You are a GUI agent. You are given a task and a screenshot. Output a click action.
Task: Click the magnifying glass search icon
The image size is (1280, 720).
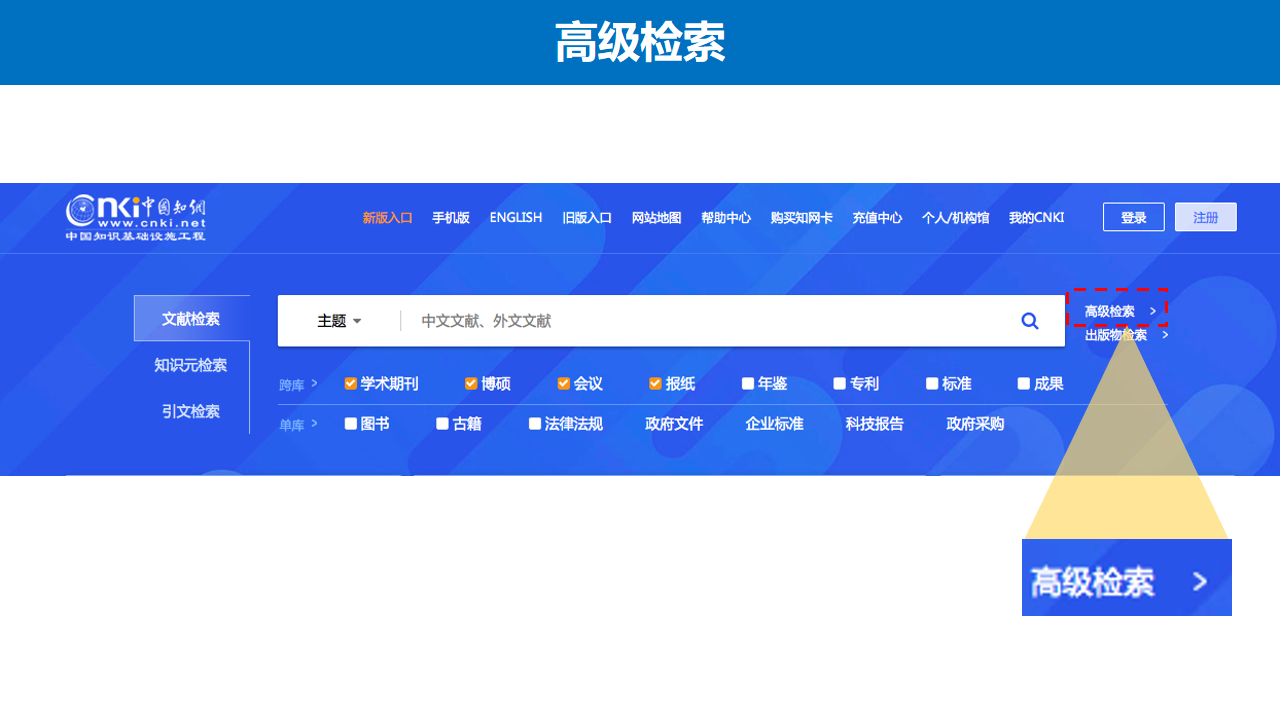(x=1029, y=321)
